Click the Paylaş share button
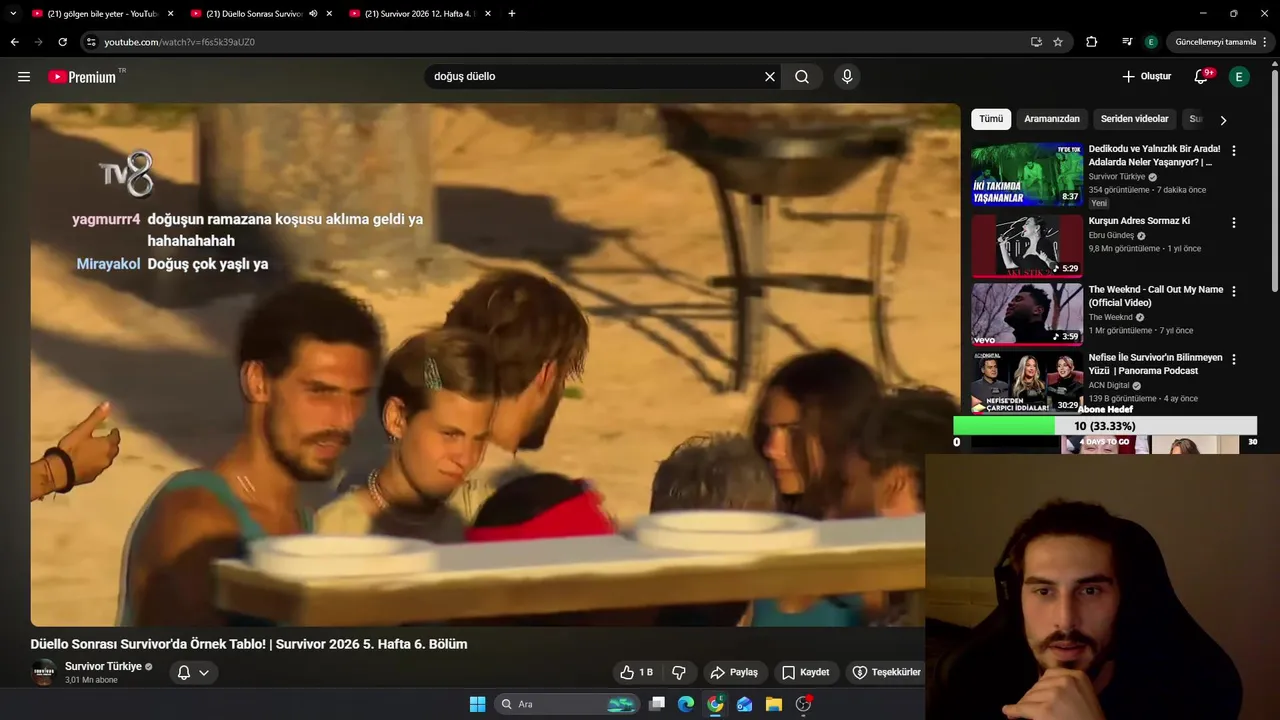 click(734, 672)
